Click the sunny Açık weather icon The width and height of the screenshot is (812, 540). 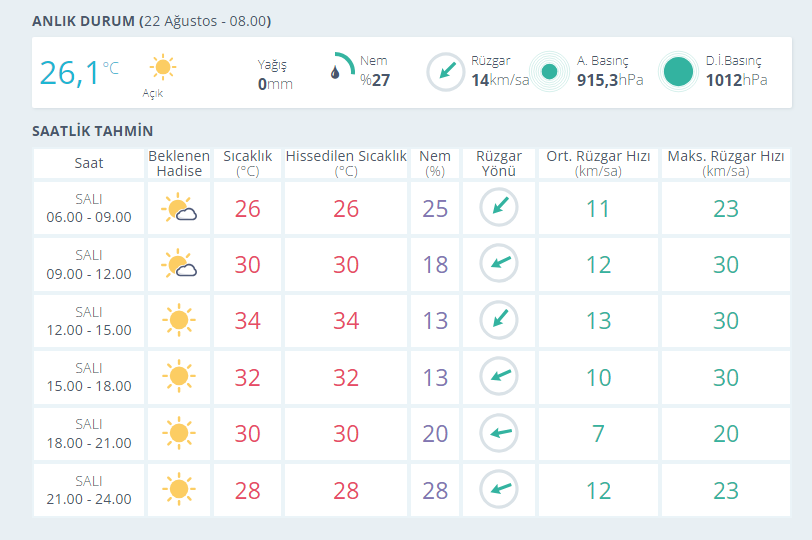tap(163, 67)
